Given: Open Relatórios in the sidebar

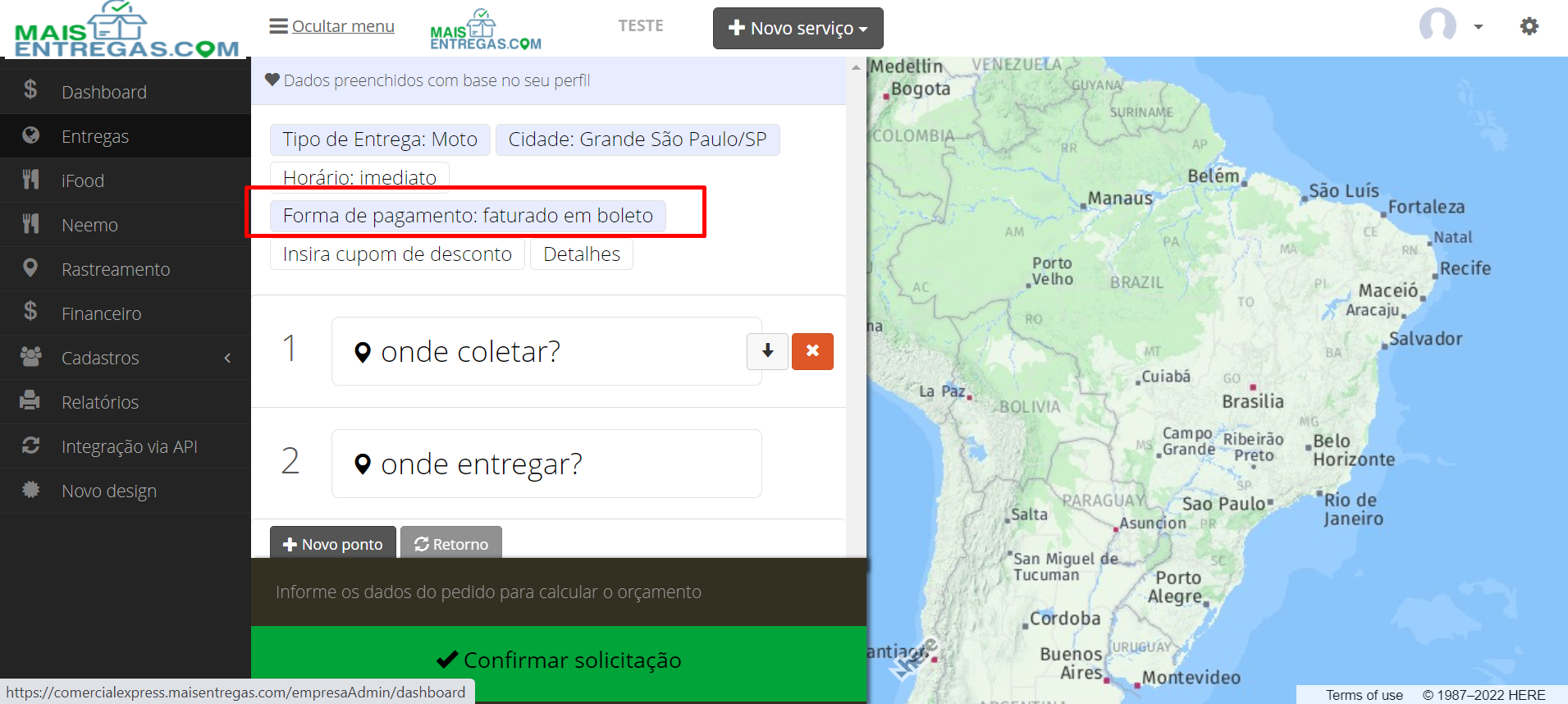Looking at the screenshot, I should pyautogui.click(x=125, y=402).
